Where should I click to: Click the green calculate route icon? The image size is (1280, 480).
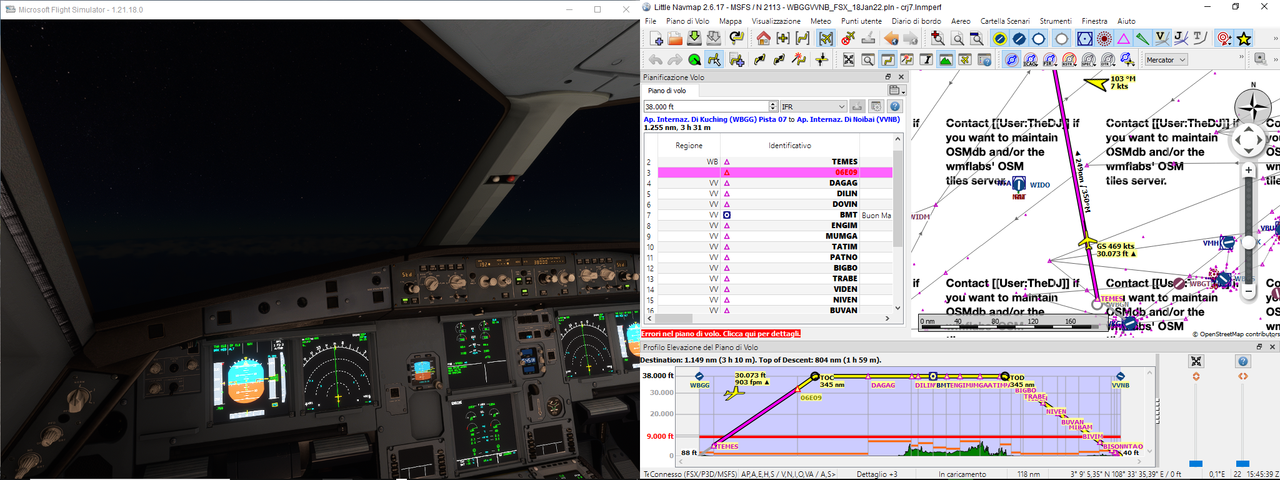[694, 59]
